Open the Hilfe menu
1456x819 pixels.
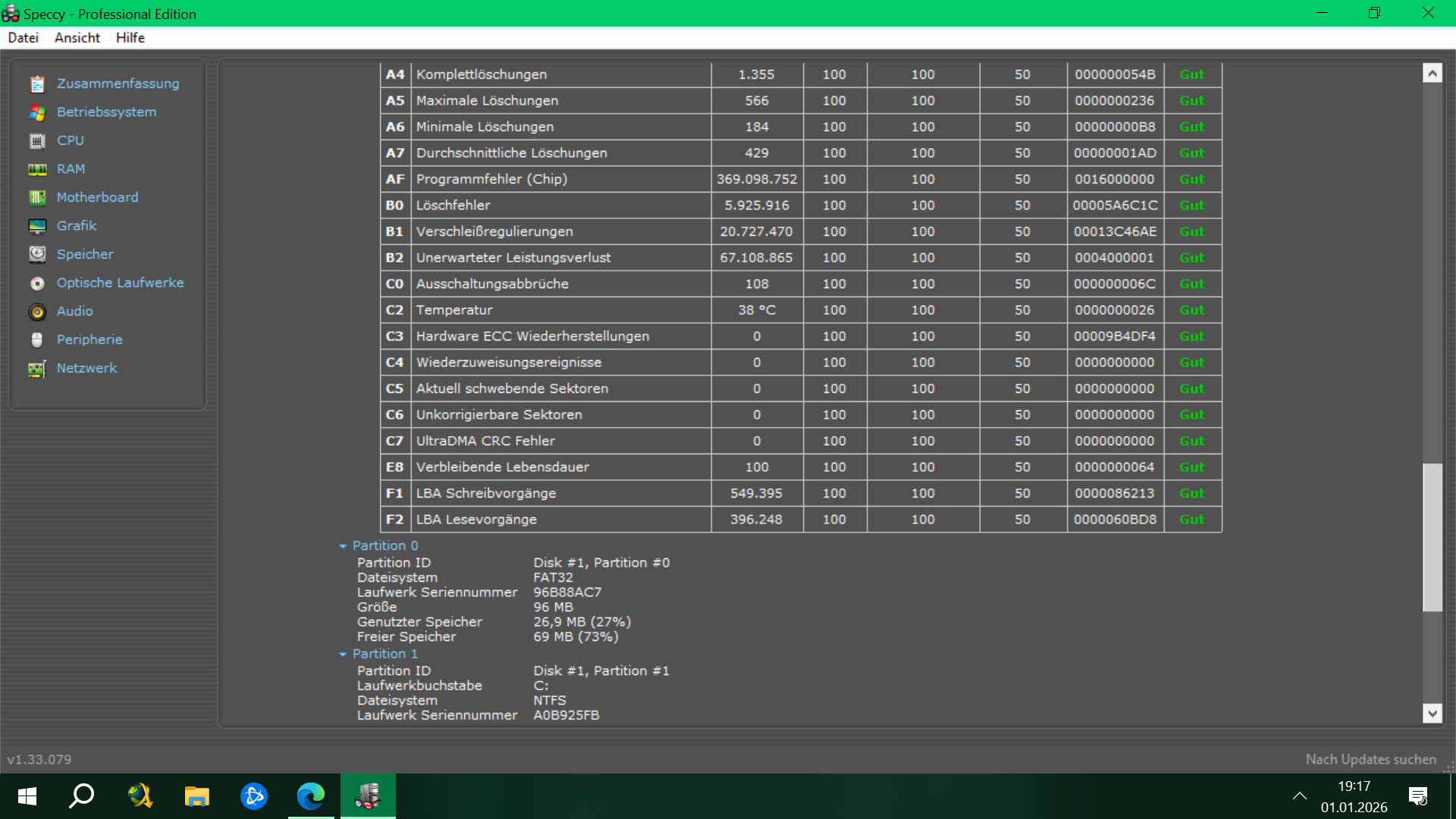[x=130, y=38]
